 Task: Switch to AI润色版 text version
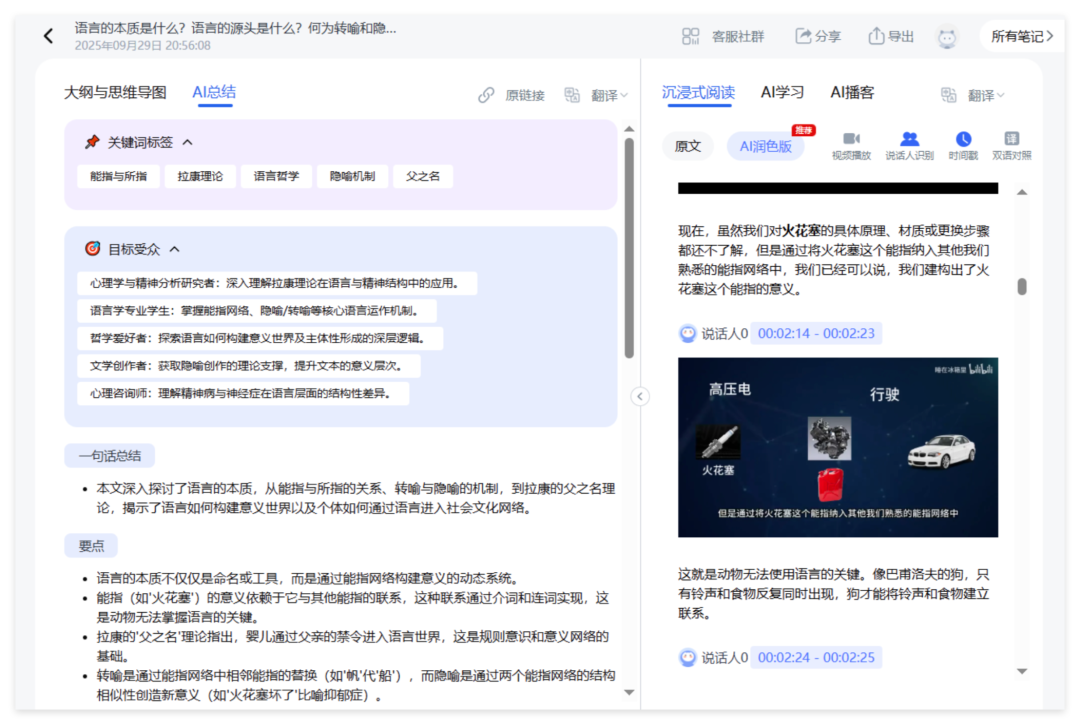(x=765, y=146)
